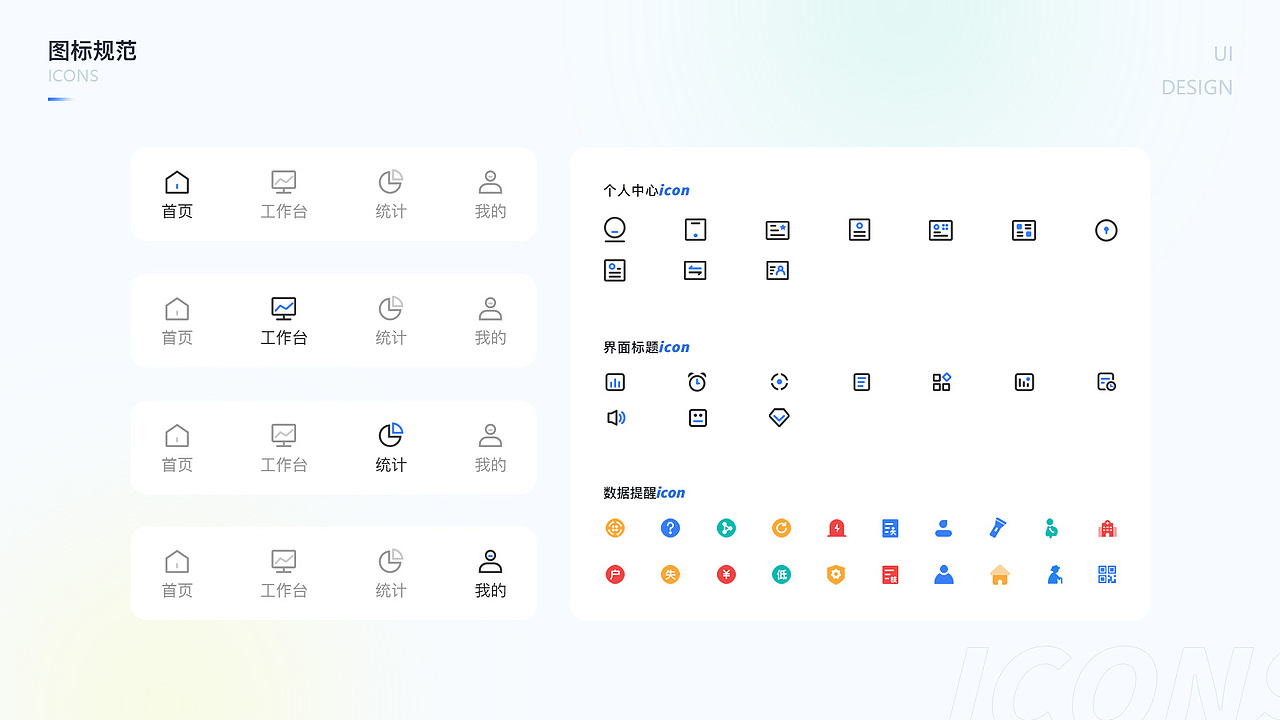Click the QR code icon at 数据提醒 row end
The height and width of the screenshot is (720, 1280).
(x=1106, y=574)
